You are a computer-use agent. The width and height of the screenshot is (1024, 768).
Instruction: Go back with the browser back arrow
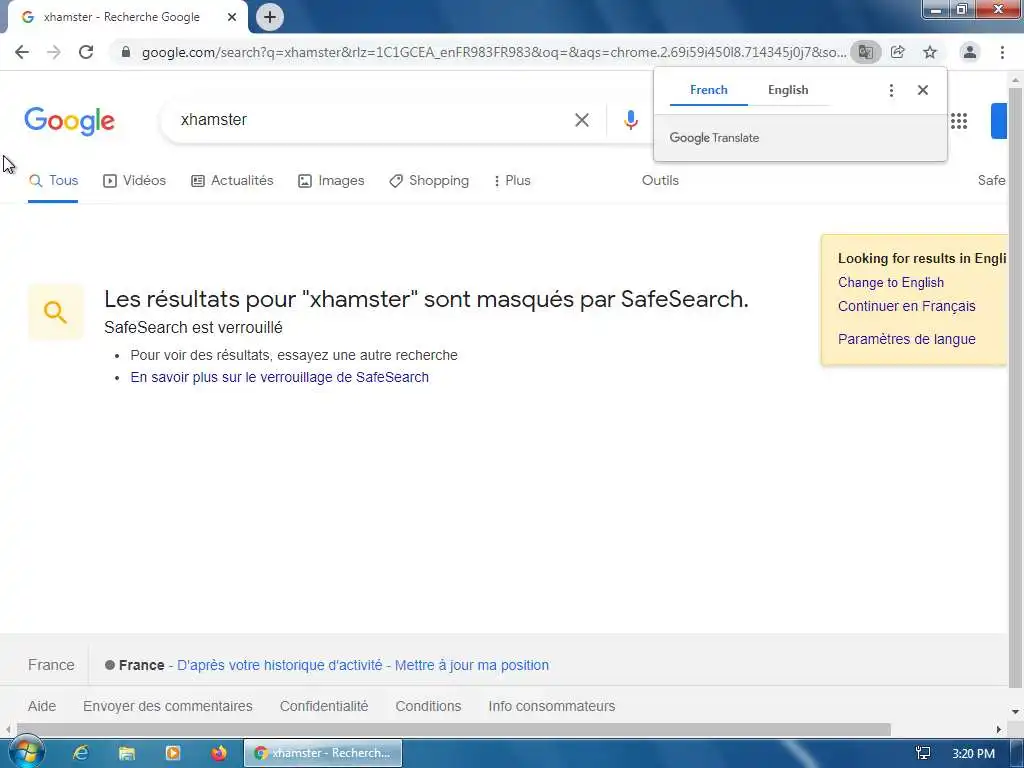coord(22,52)
